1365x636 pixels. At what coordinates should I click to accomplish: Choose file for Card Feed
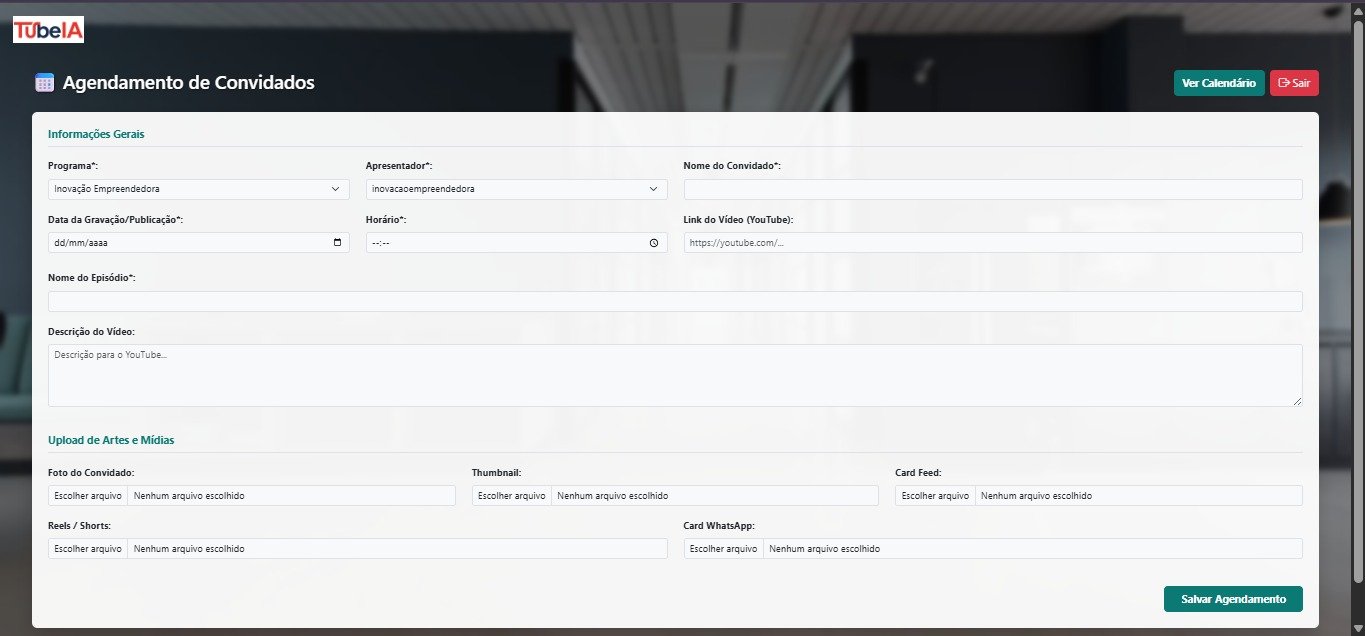point(935,495)
